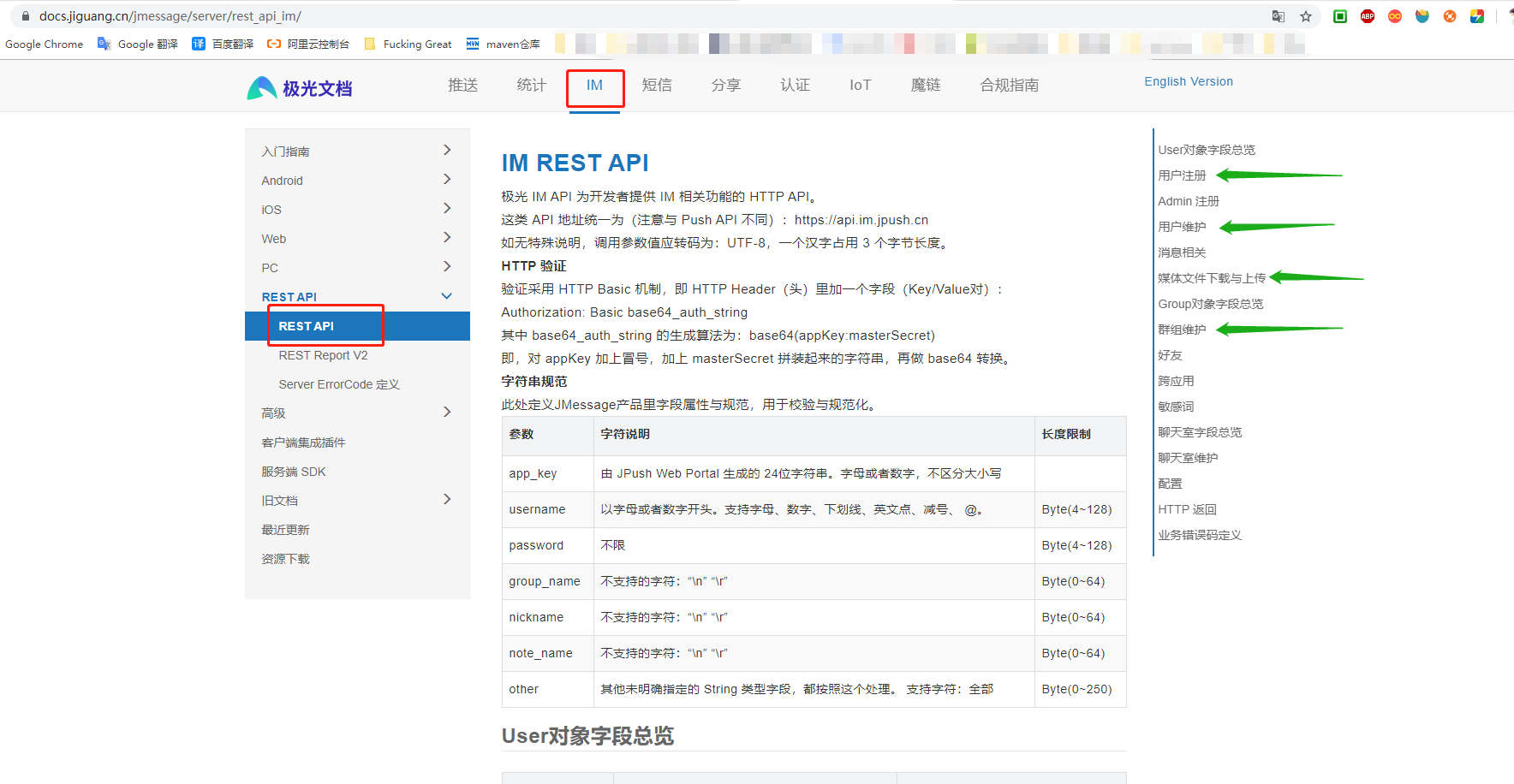Click the salad bowl extension icon
The width and height of the screenshot is (1514, 784).
[1422, 16]
